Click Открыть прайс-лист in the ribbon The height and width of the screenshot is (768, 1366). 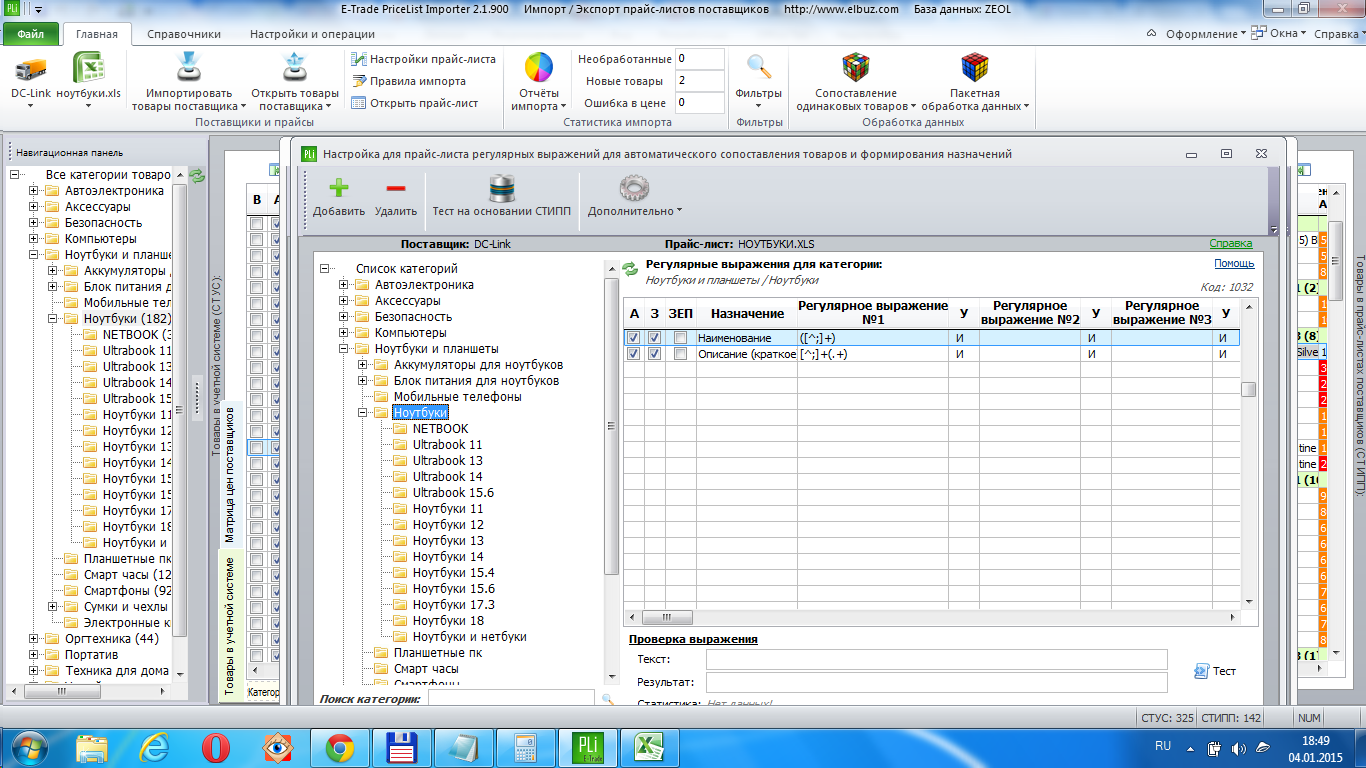tap(415, 103)
